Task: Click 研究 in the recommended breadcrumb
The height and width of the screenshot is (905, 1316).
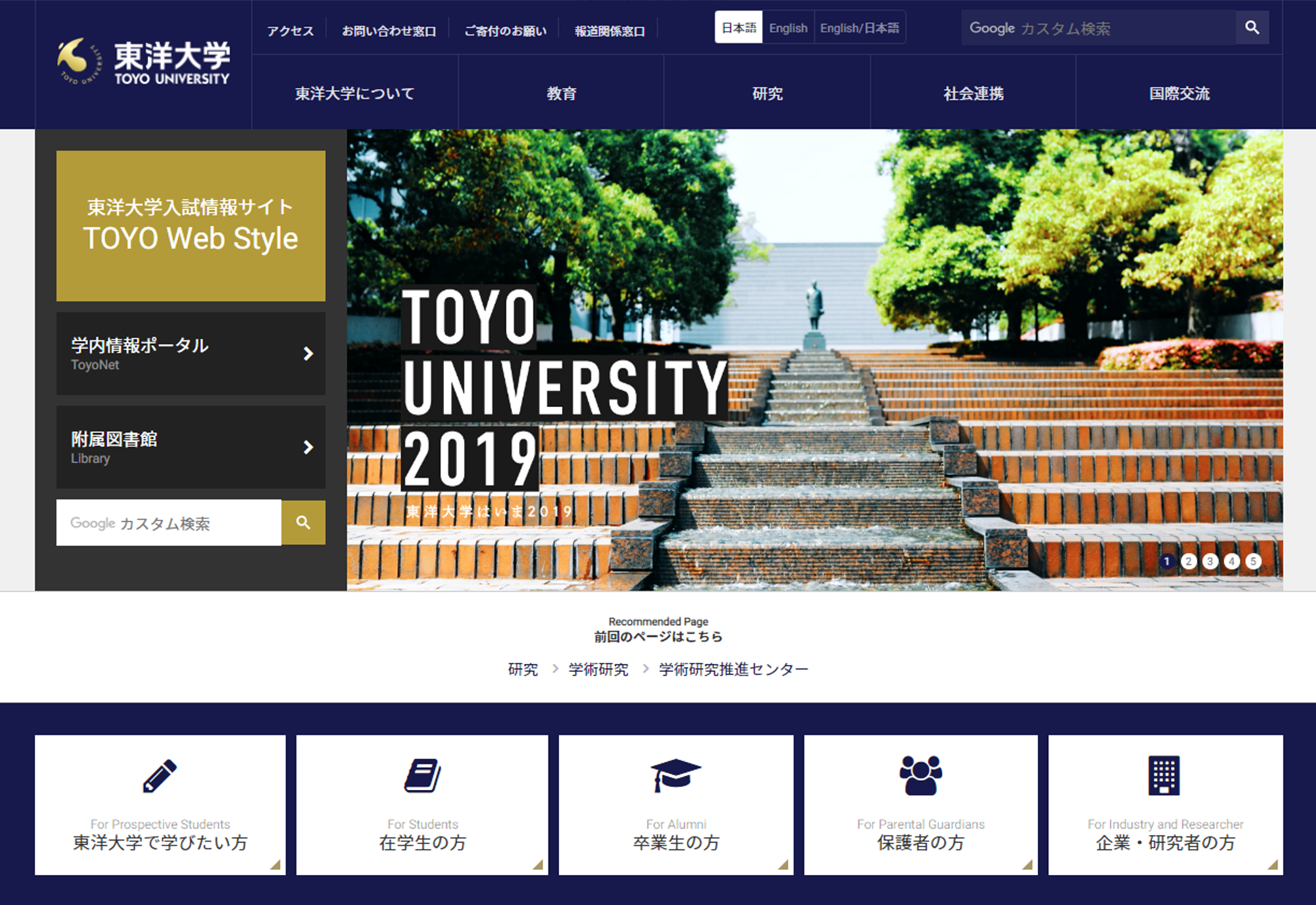Action: coord(523,669)
